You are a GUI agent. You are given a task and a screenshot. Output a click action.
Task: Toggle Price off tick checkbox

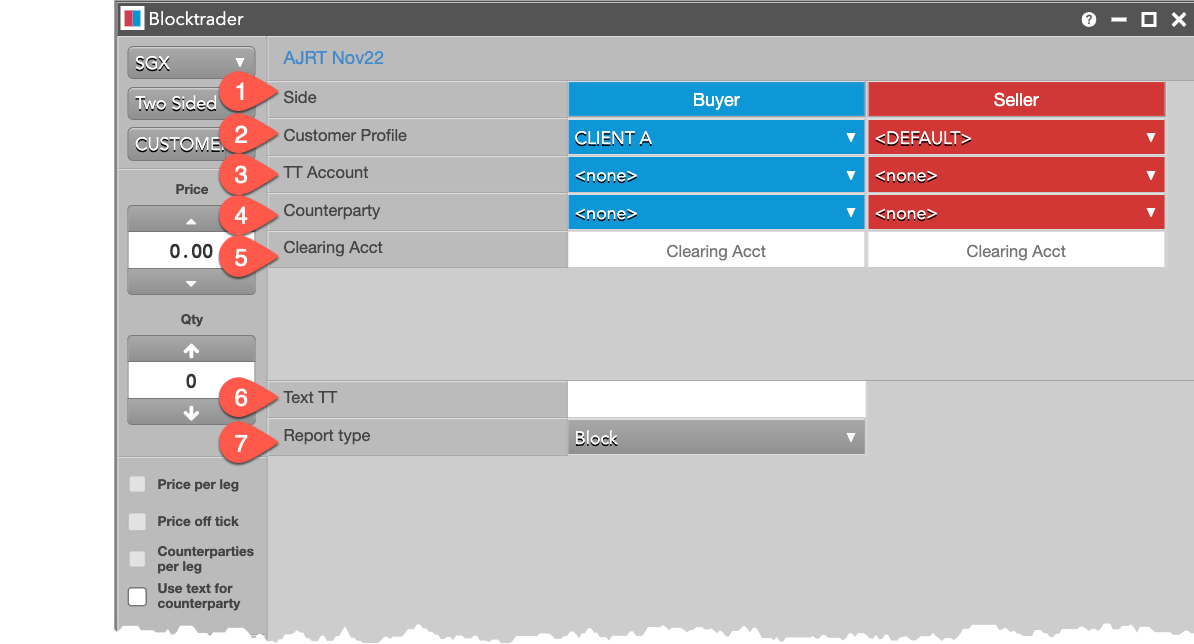(x=138, y=522)
